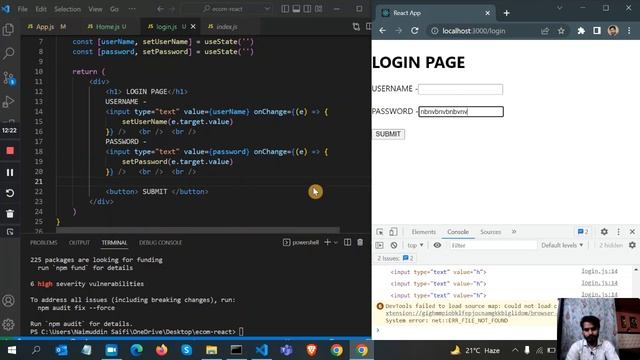Screen dimensions: 640x360
Task: Open Chrome profile avatar
Action: 613,31
